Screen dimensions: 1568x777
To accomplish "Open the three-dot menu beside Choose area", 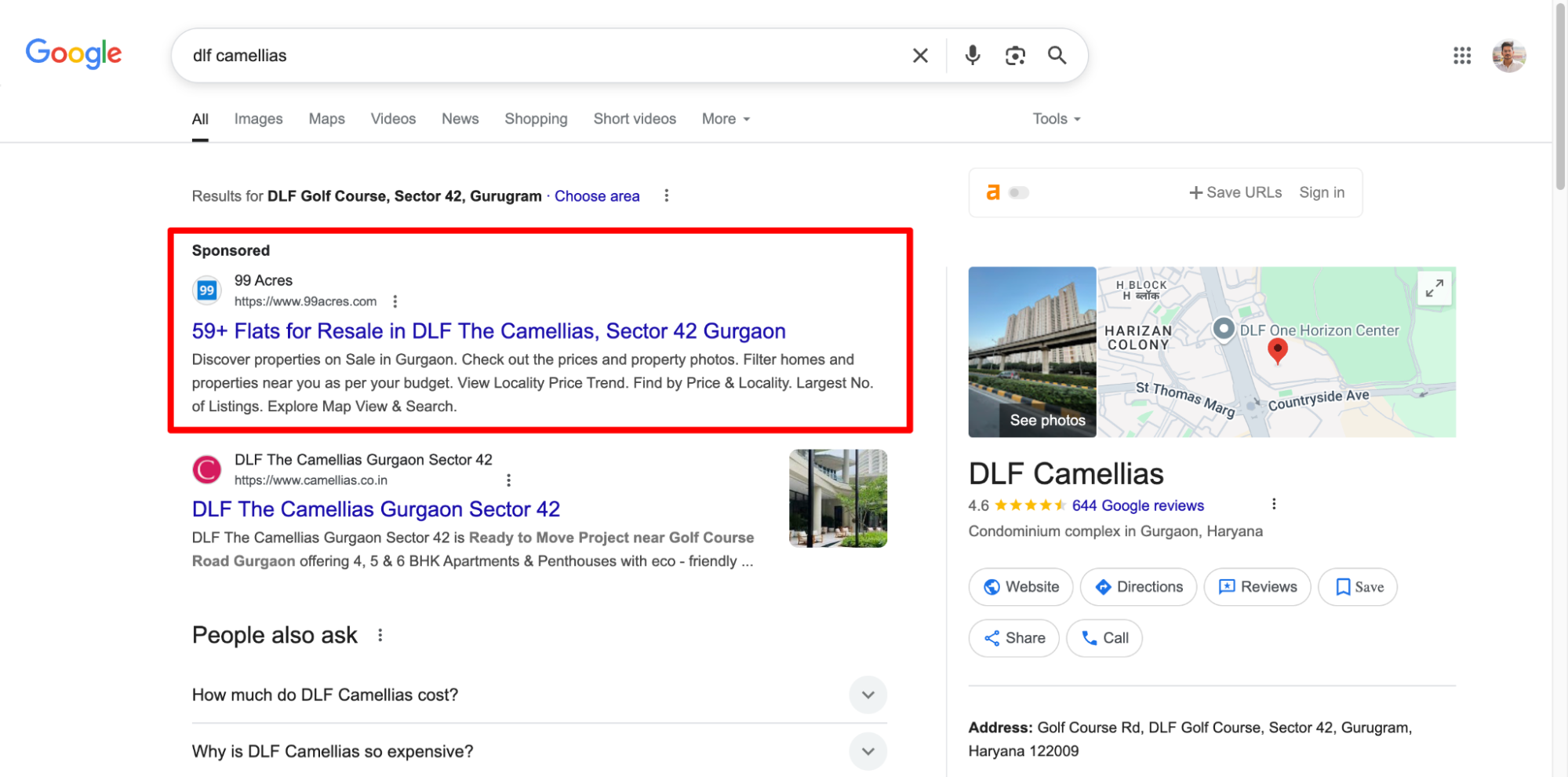I will point(667,195).
